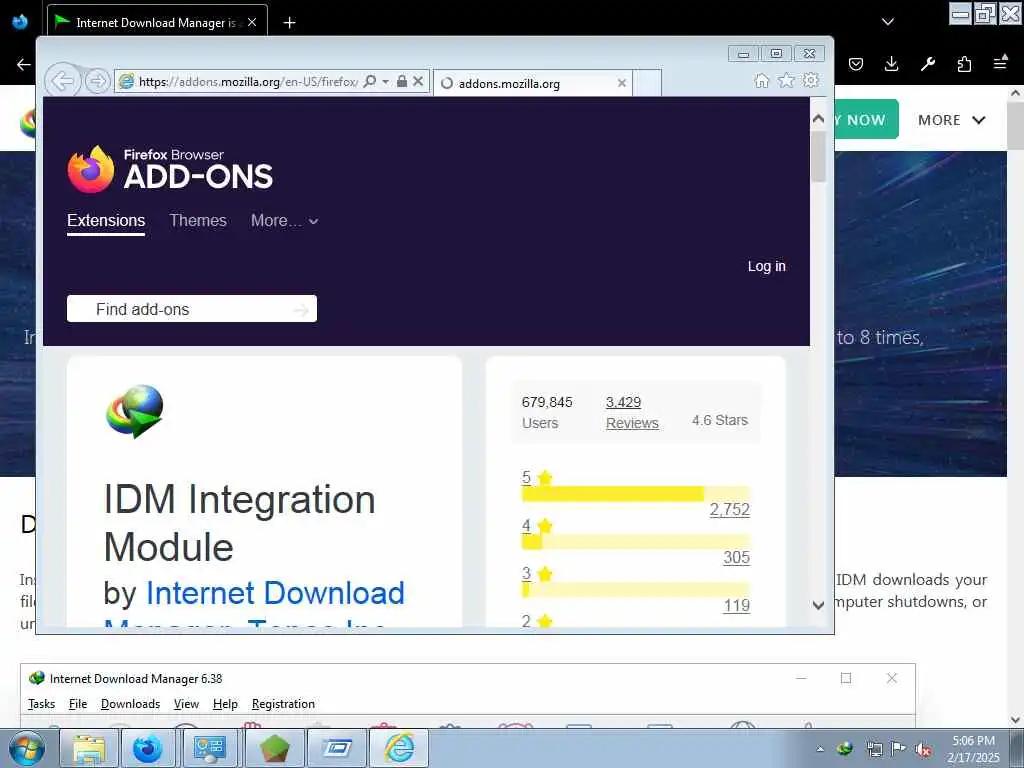Open the 119 three-star reviews count
The height and width of the screenshot is (768, 1024).
736,606
